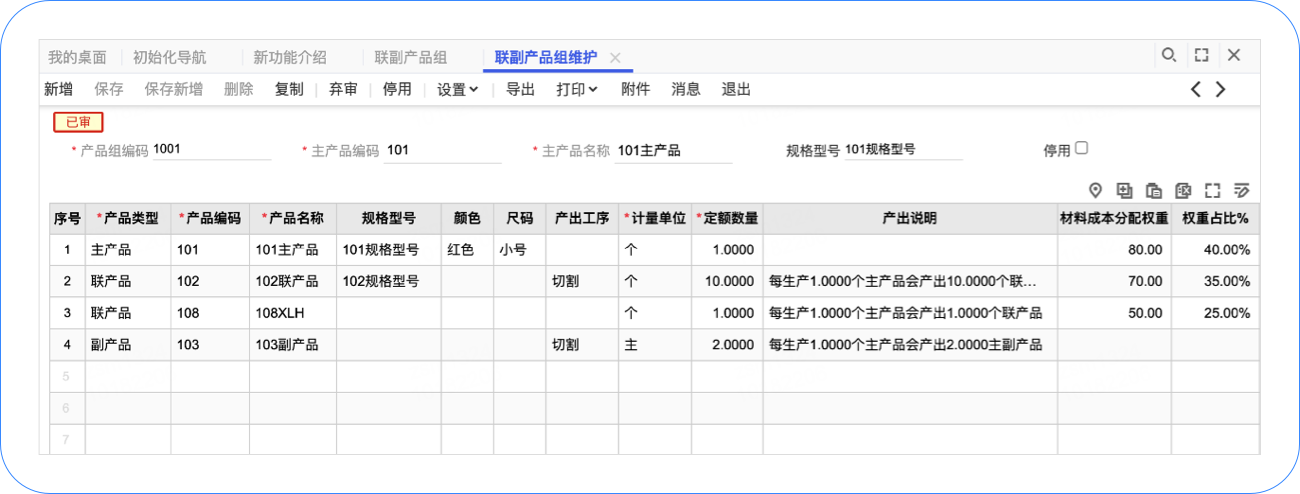1300x494 pixels.
Task: Go to the previous record with the left arrow
Action: [x=1196, y=89]
